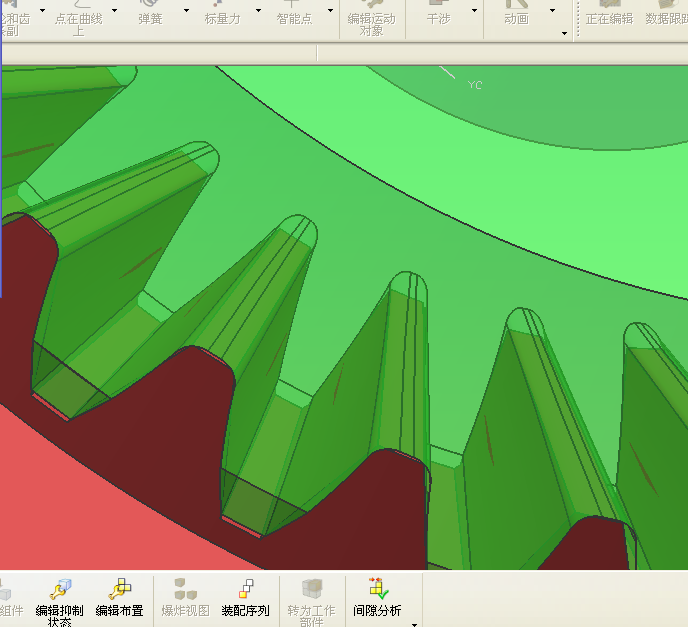
Task: Open 编辑布置 edit arrangements
Action: point(120,598)
